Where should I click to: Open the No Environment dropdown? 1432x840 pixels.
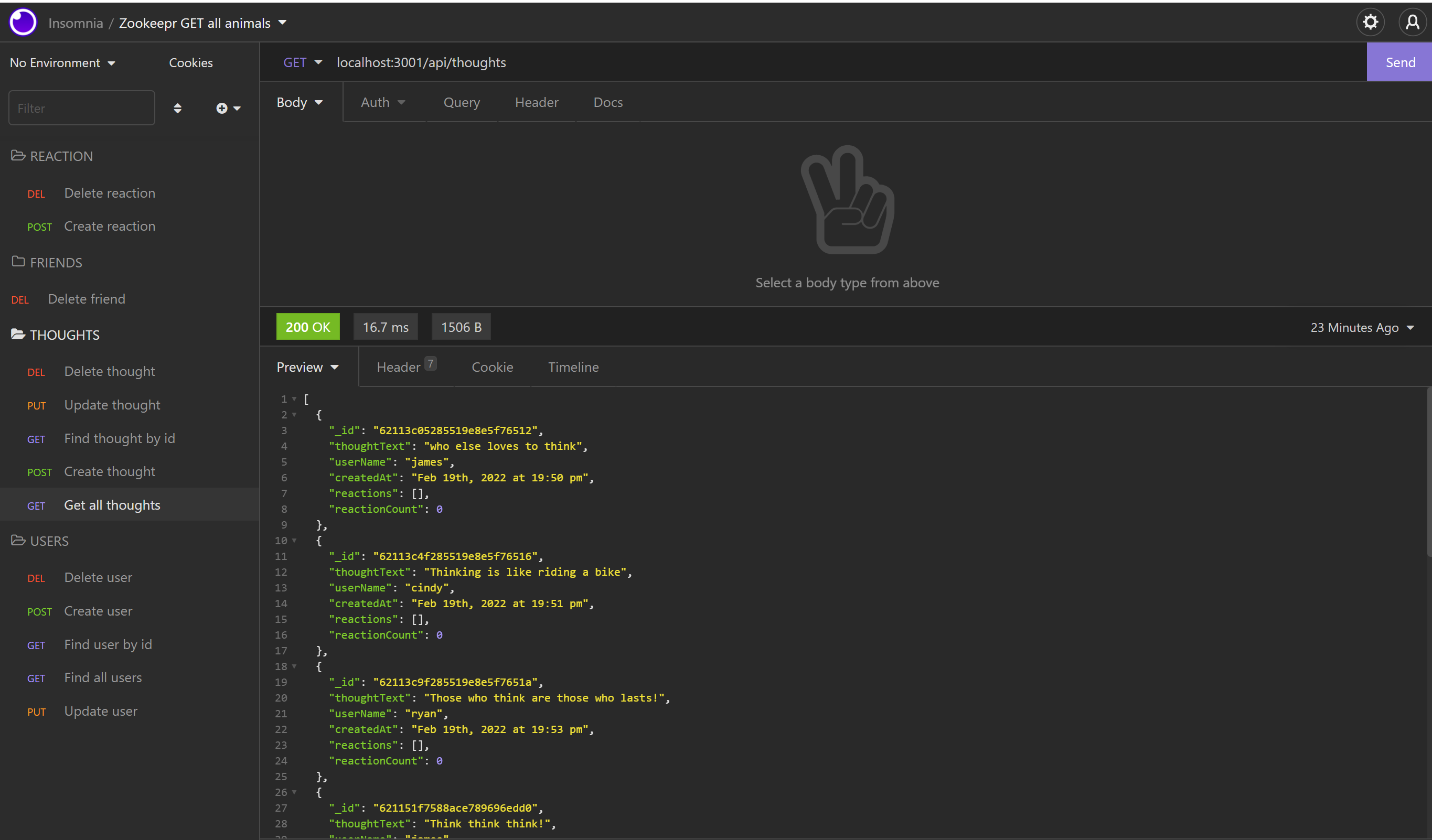pos(62,62)
